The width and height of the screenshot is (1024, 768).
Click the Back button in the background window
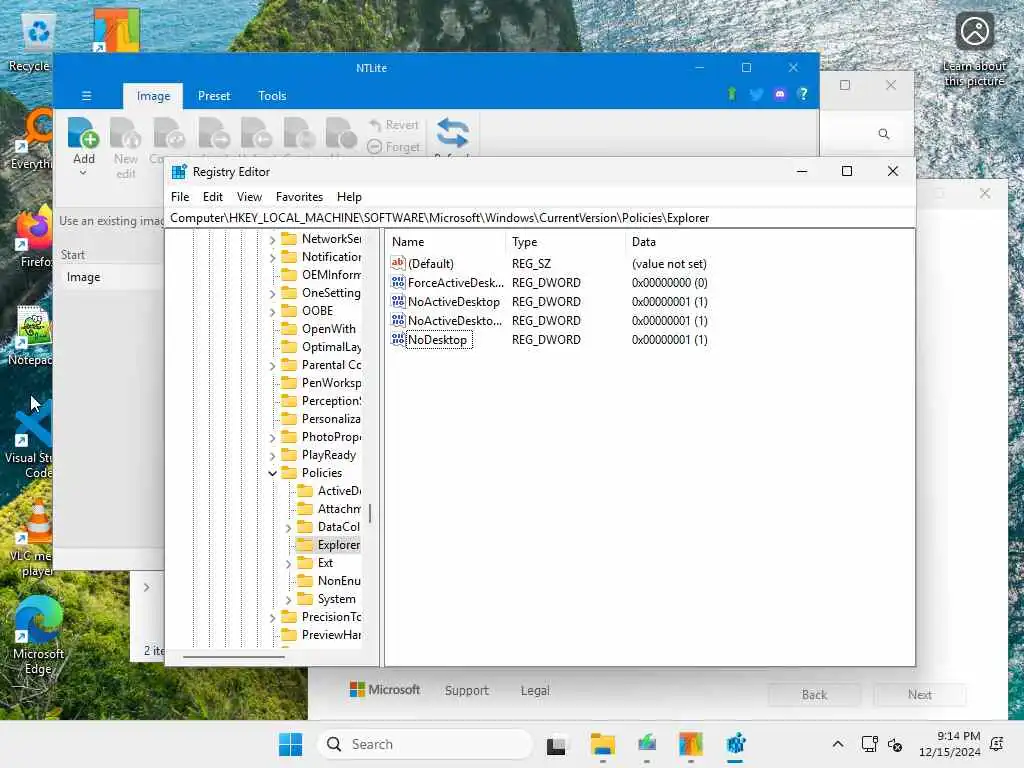[x=814, y=695]
